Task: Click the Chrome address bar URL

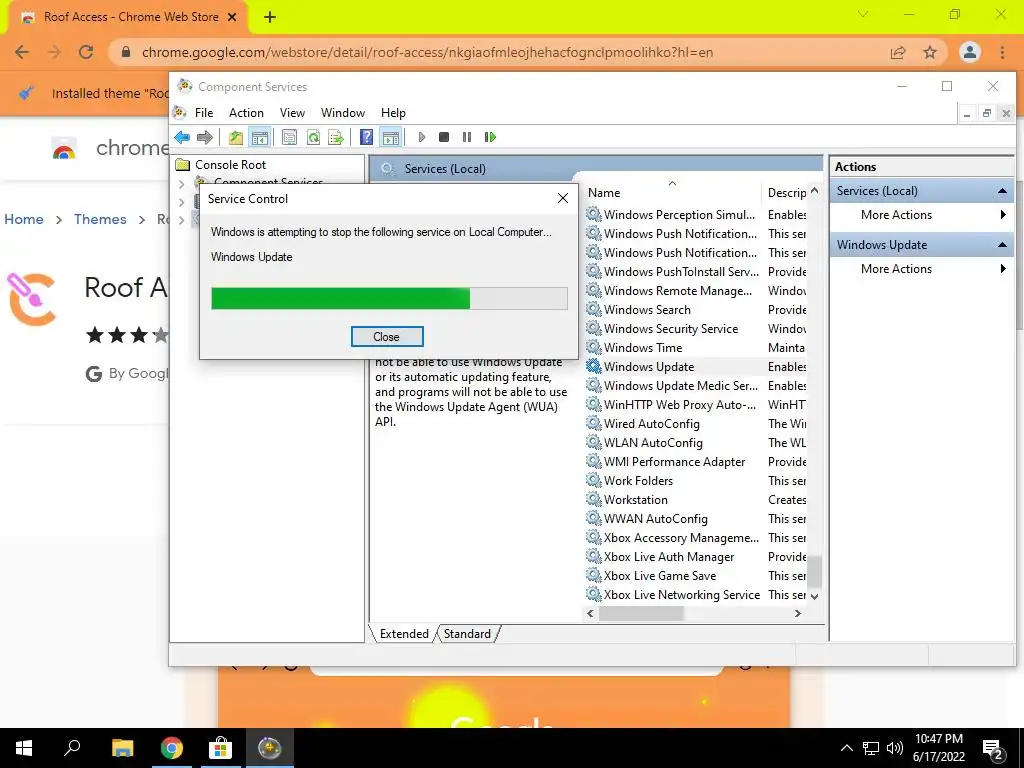Action: click(427, 52)
